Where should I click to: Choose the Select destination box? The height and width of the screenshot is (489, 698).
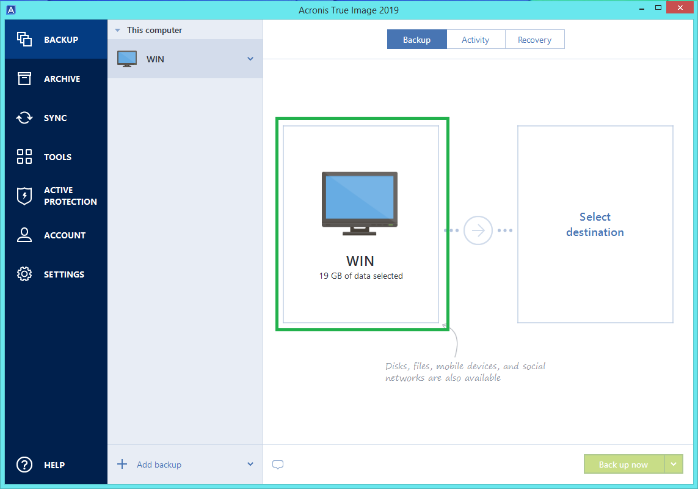(595, 224)
